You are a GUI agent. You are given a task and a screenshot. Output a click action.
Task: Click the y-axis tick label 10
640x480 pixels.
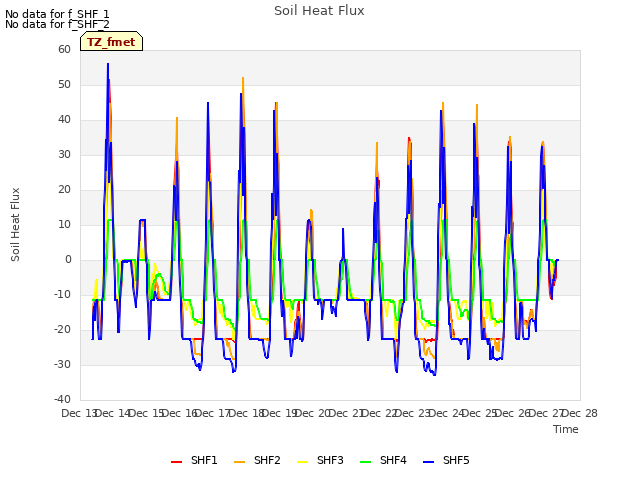(64, 224)
